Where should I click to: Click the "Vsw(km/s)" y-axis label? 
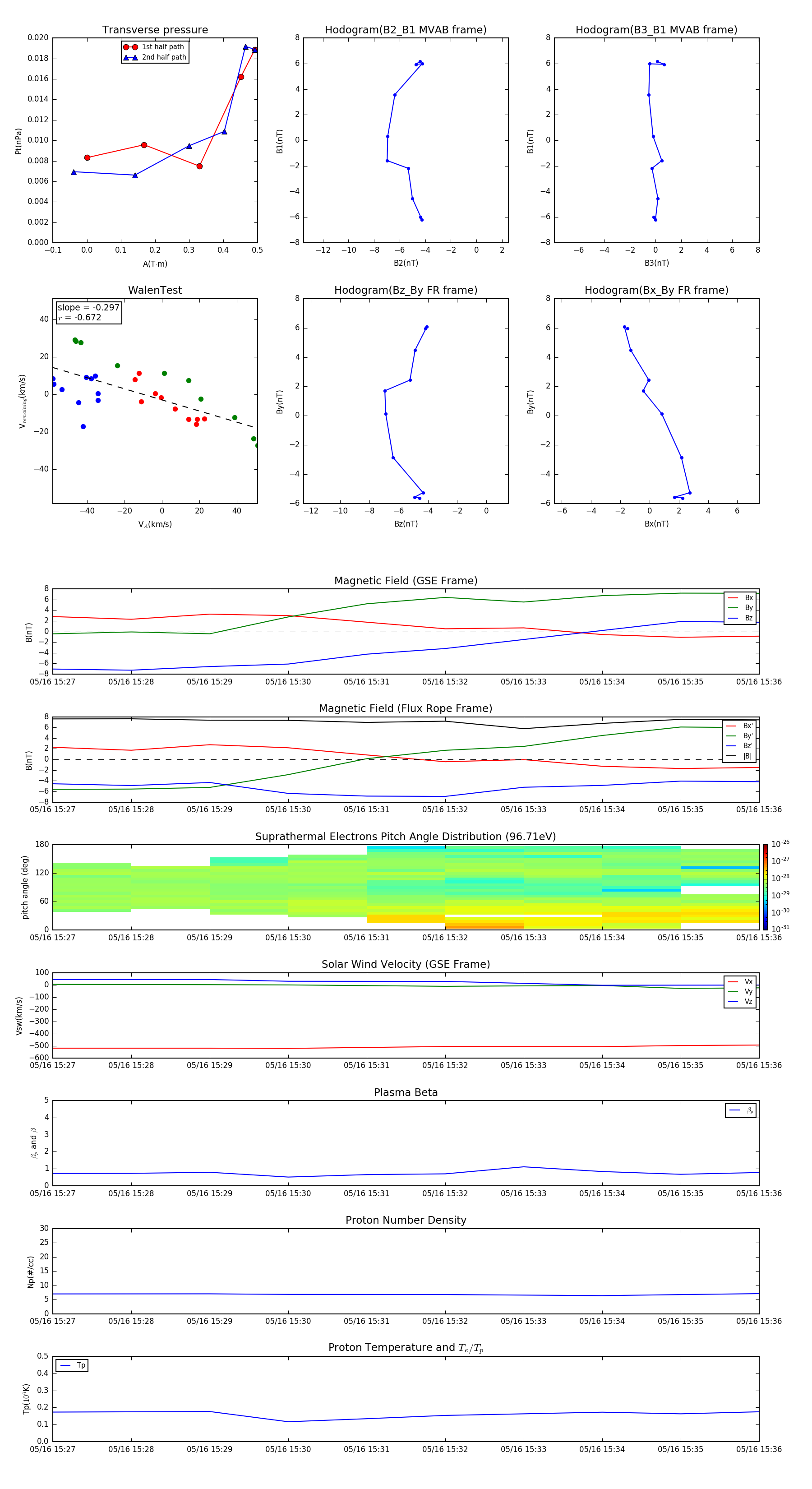coord(18,1015)
